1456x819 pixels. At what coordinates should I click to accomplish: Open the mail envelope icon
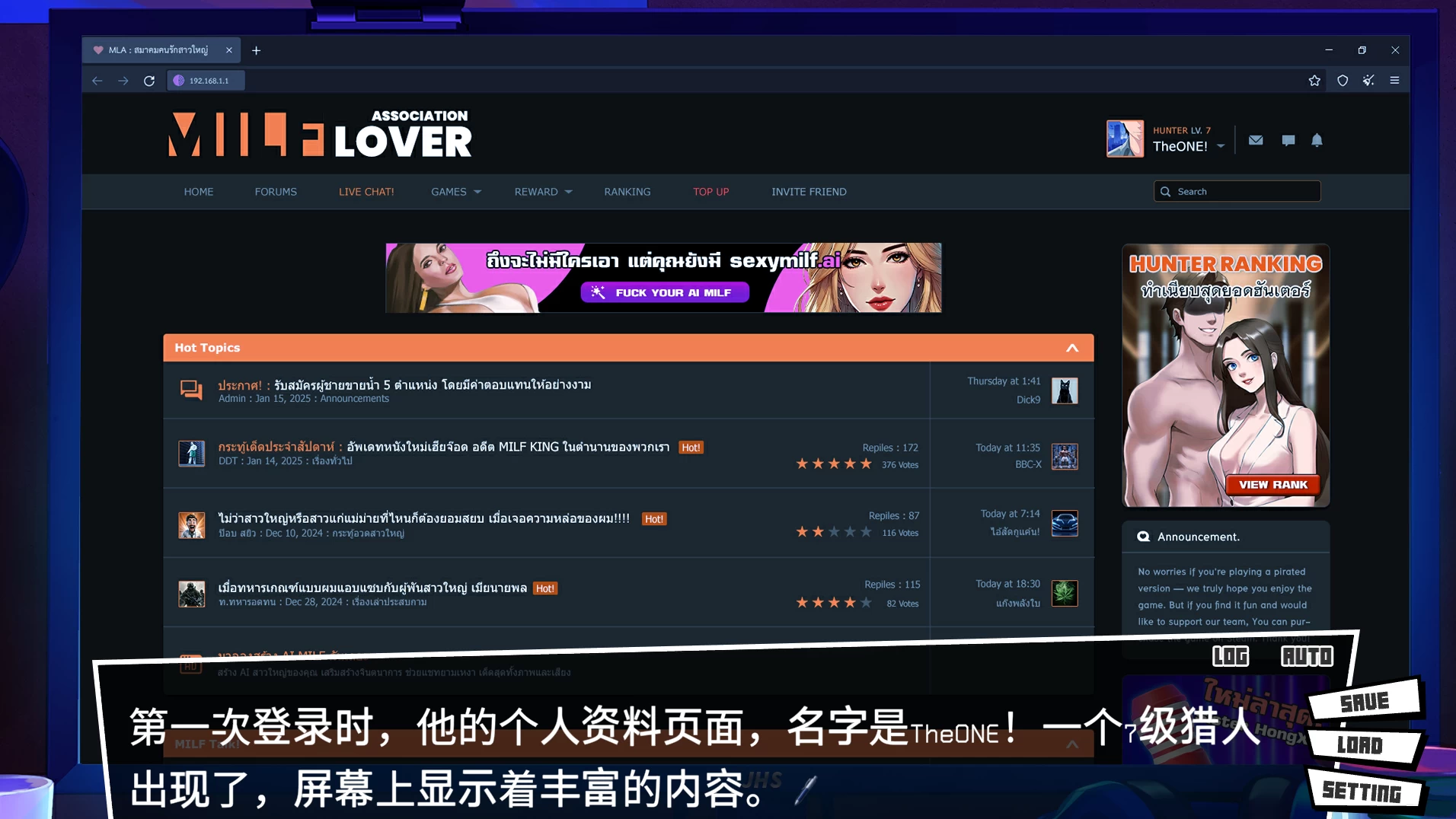tap(1256, 140)
